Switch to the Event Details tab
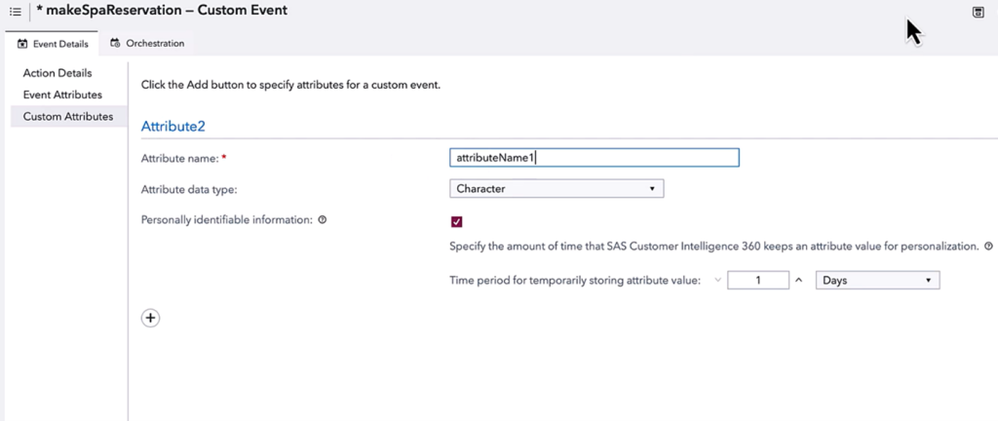 [x=53, y=44]
